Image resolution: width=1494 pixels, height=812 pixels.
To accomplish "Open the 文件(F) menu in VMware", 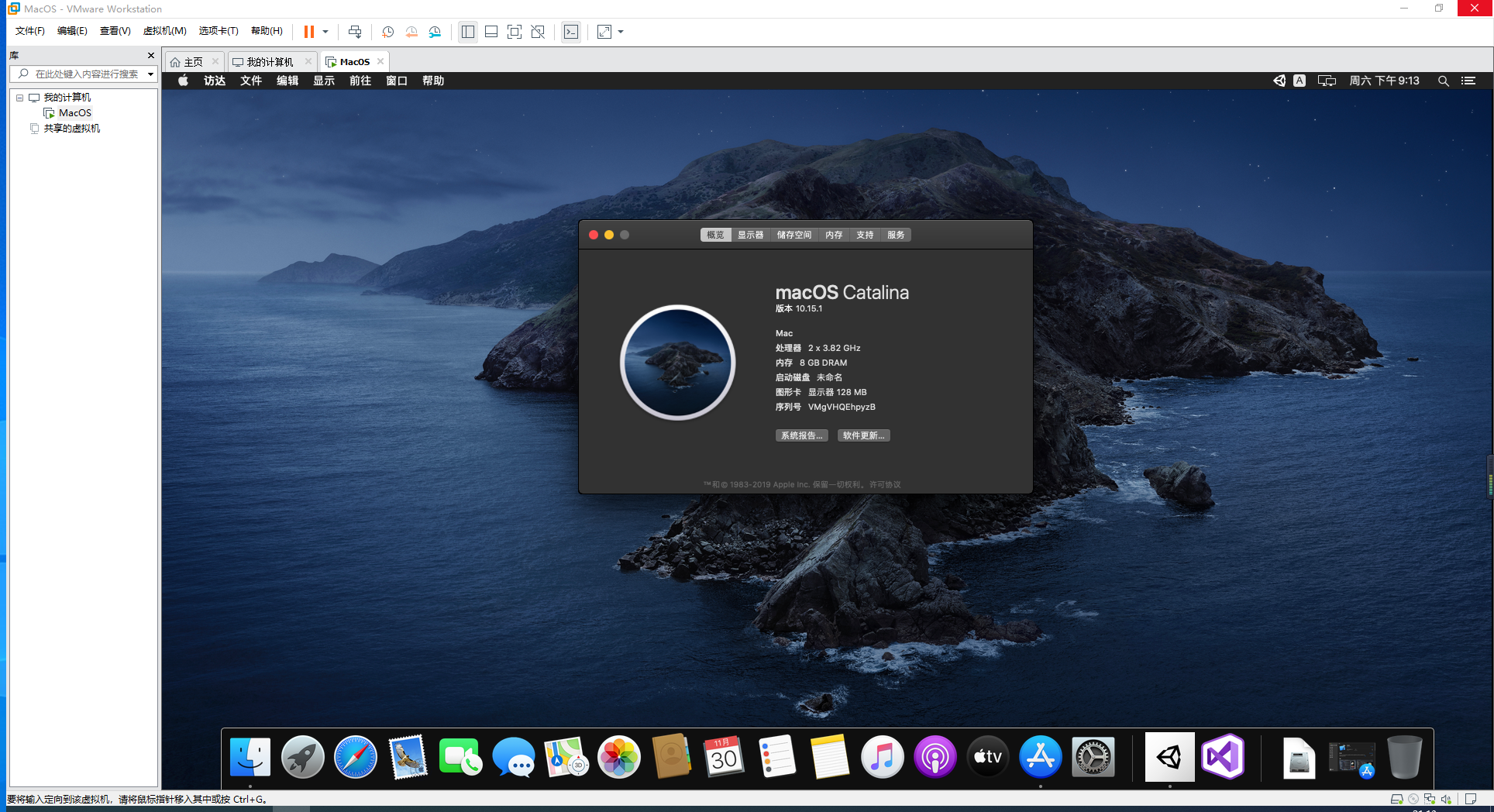I will [x=30, y=31].
